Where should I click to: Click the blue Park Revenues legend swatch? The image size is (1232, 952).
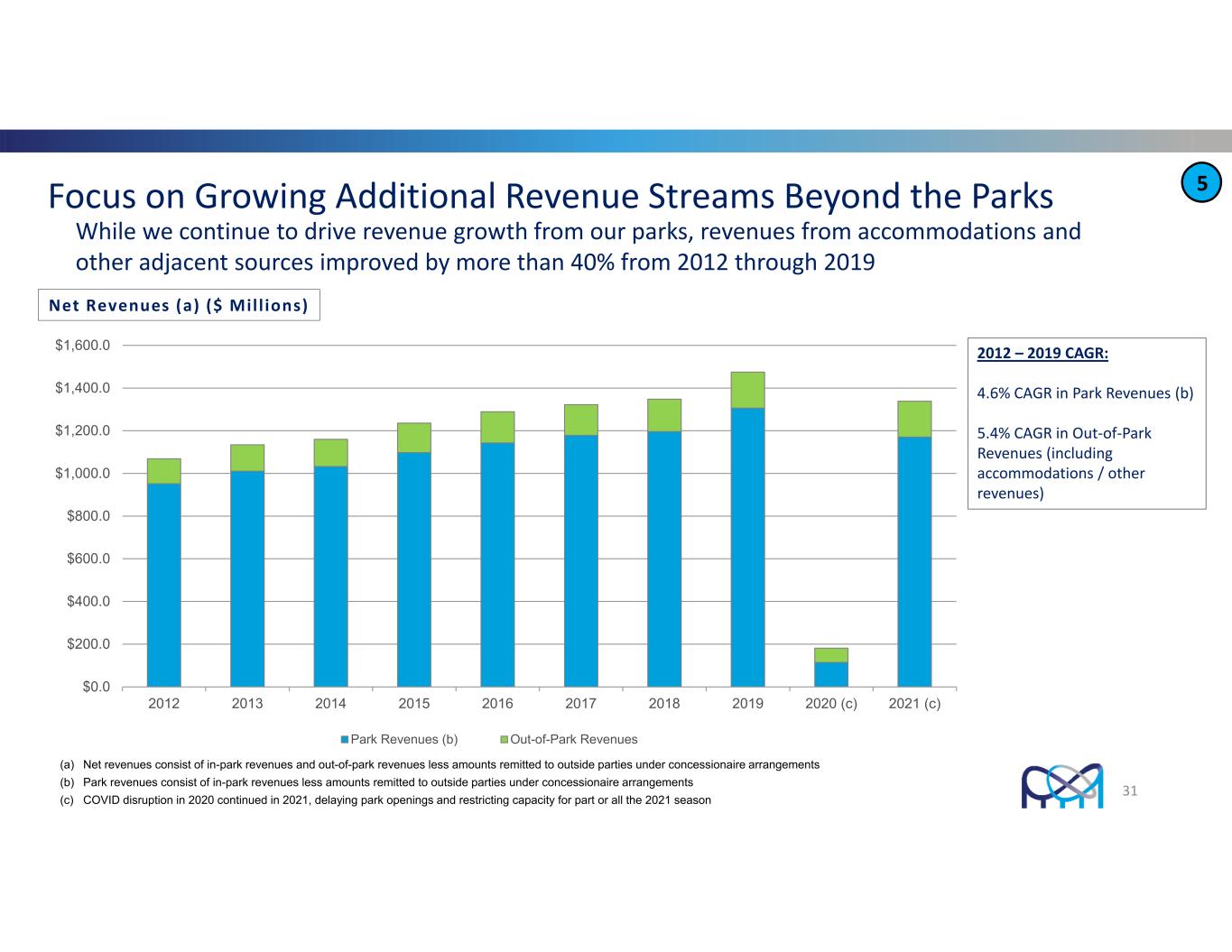tap(345, 740)
